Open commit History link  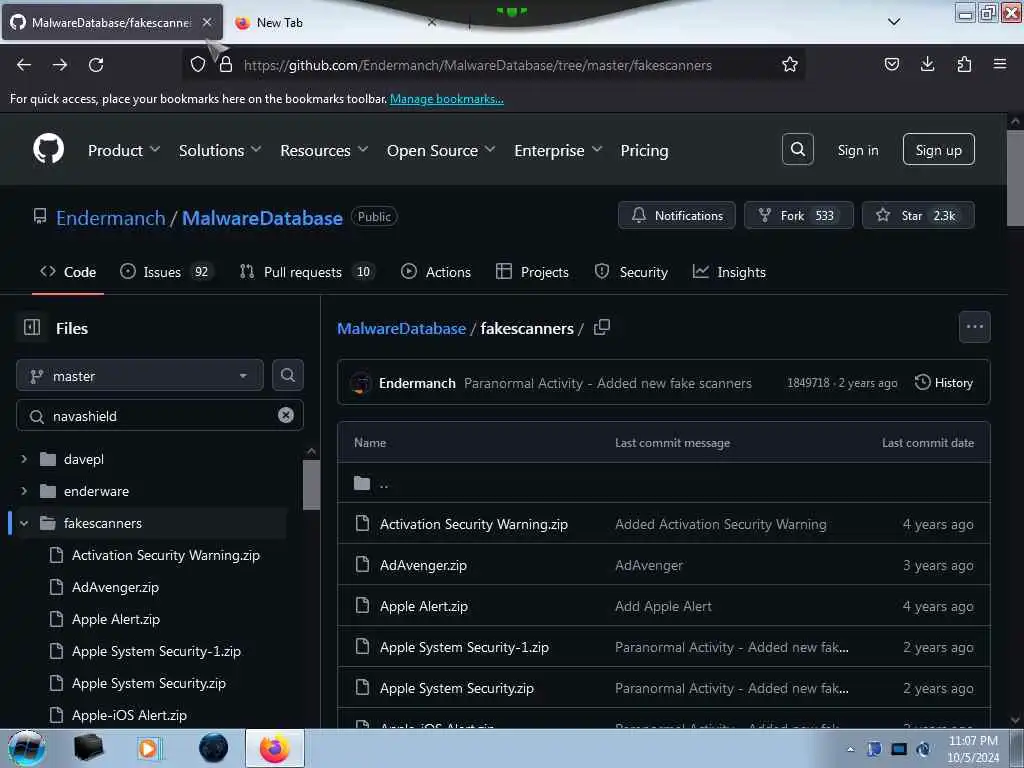coord(944,383)
